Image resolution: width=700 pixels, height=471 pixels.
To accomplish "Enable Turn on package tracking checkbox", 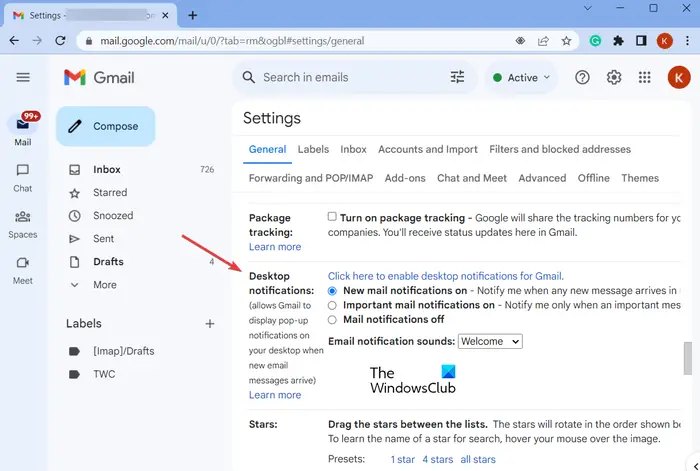I will coord(332,217).
